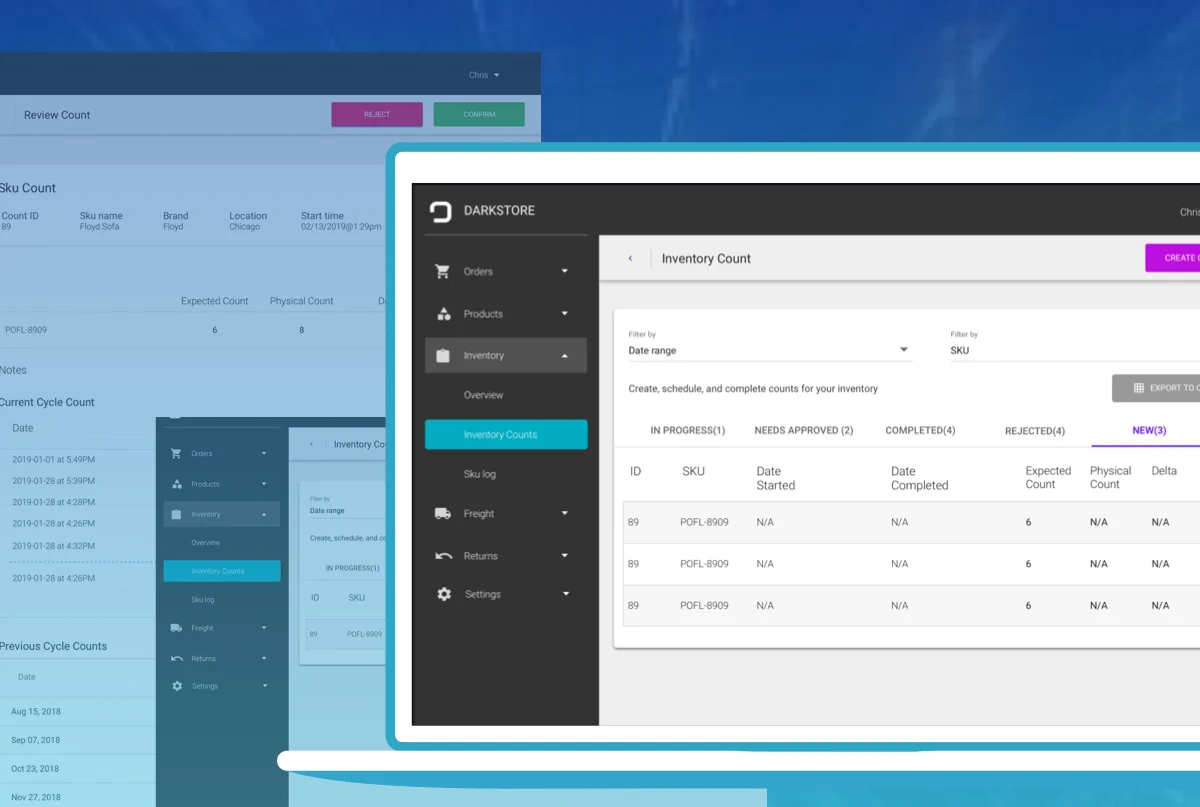Click Nov 27, 2018 previous cycle count
1200x807 pixels.
36,797
